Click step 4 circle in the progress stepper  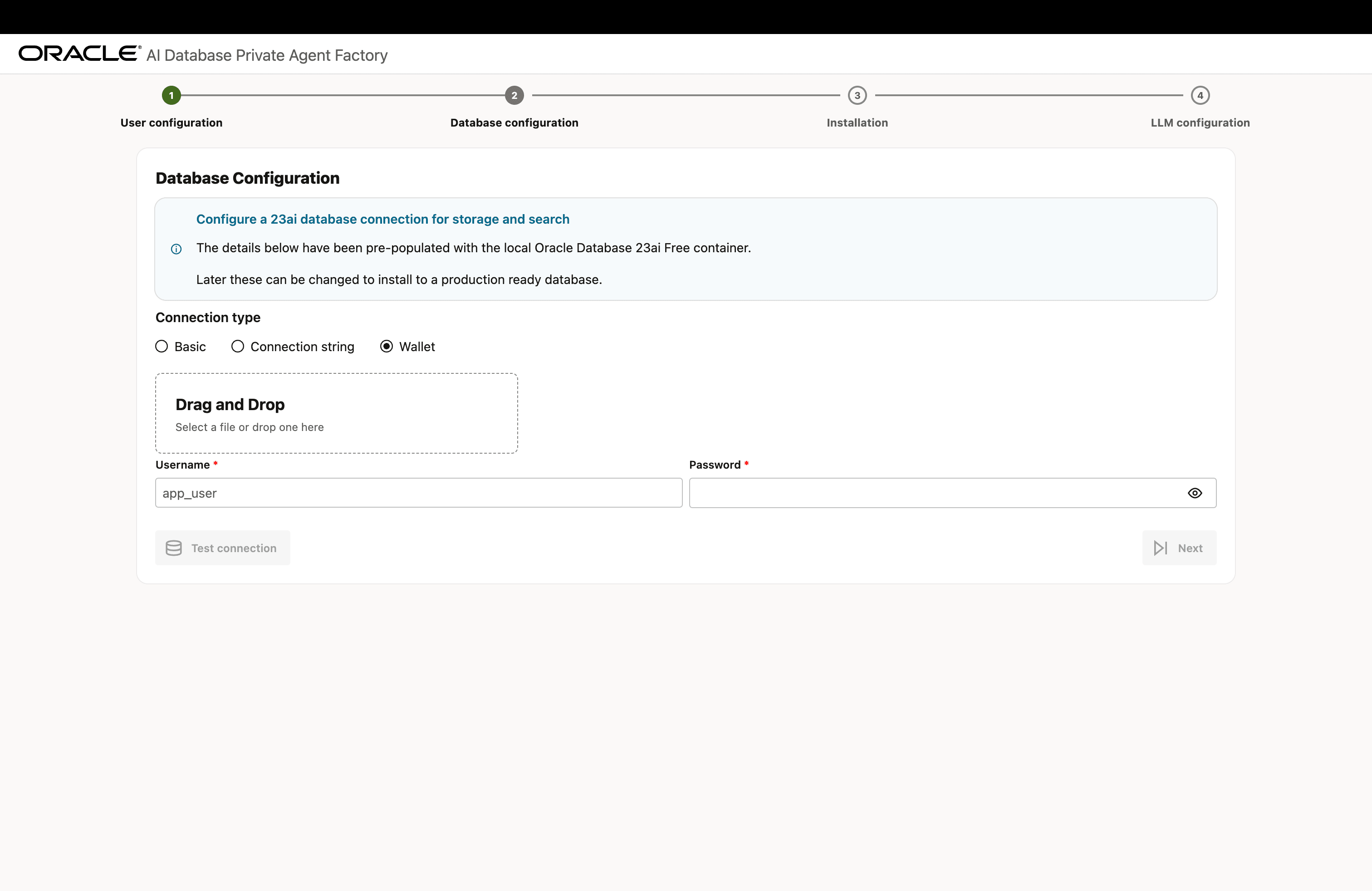pyautogui.click(x=1200, y=96)
